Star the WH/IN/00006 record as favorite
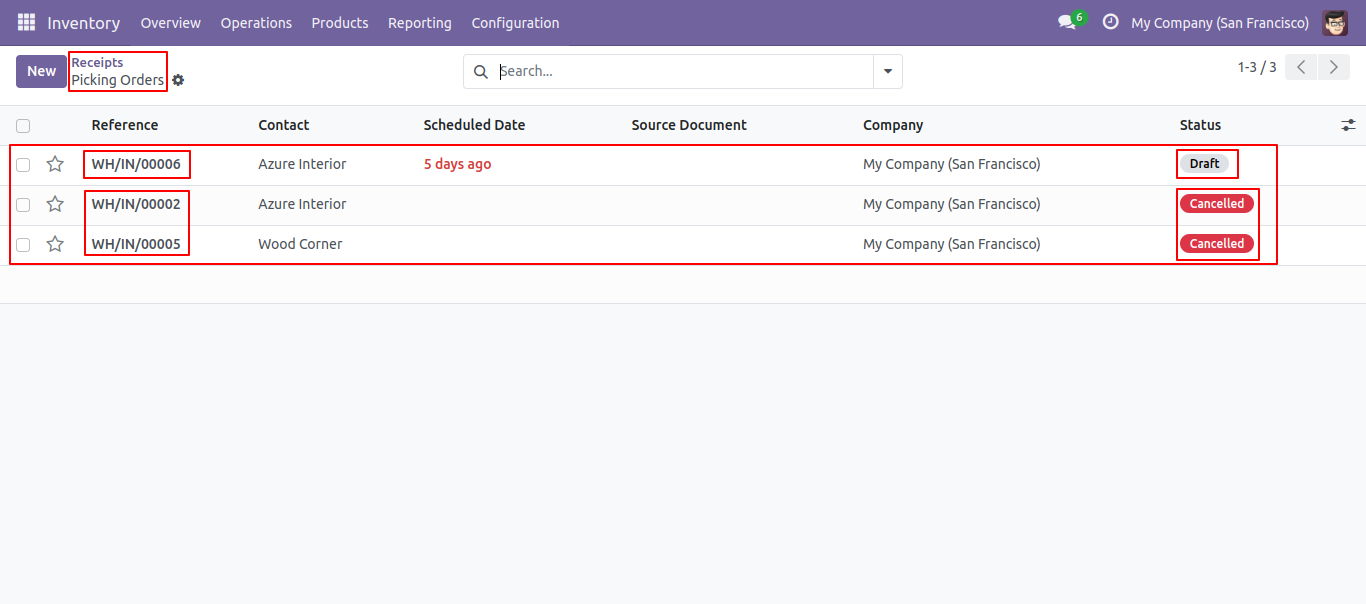Screen dimensions: 1366x604 pos(55,164)
